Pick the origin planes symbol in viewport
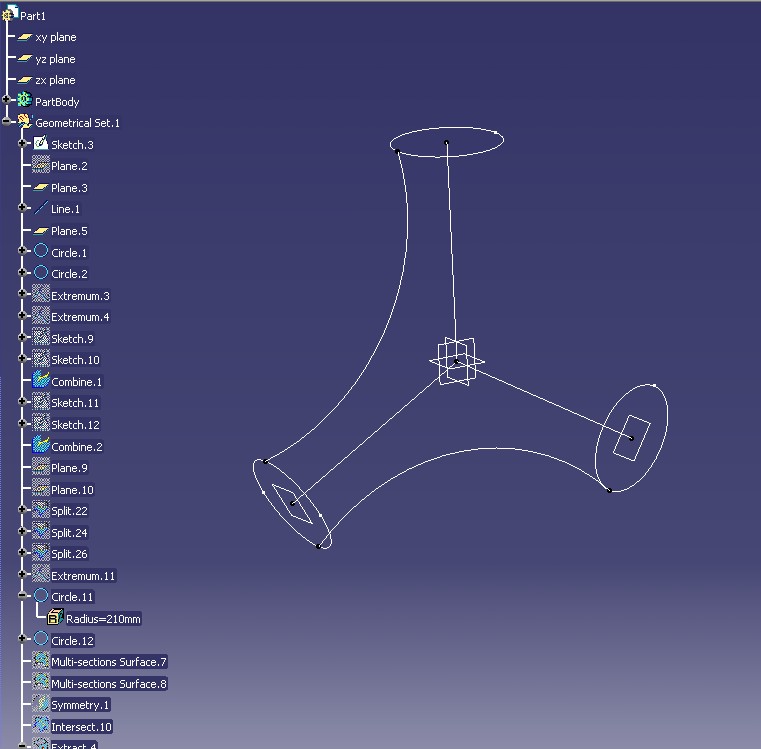 pyautogui.click(x=456, y=362)
